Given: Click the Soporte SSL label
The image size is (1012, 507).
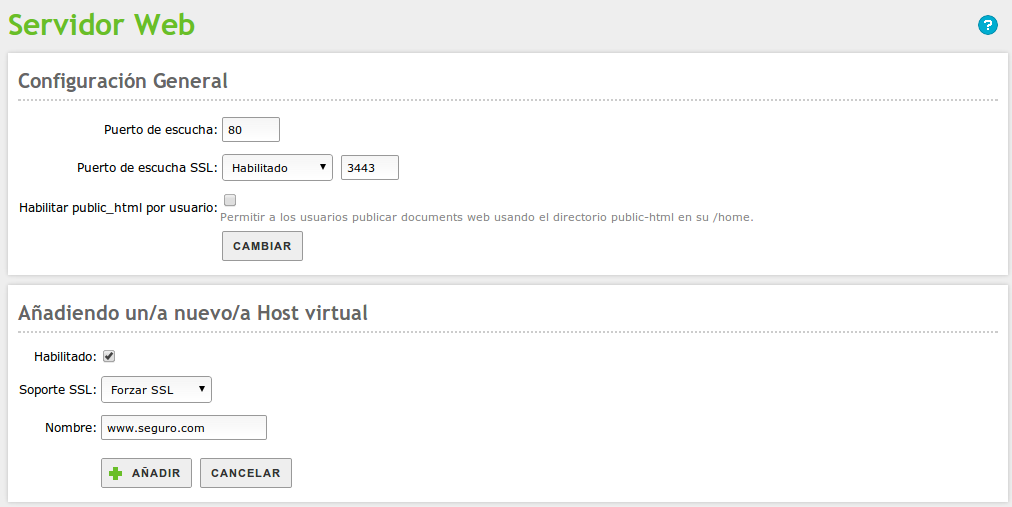Looking at the screenshot, I should pyautogui.click(x=58, y=390).
